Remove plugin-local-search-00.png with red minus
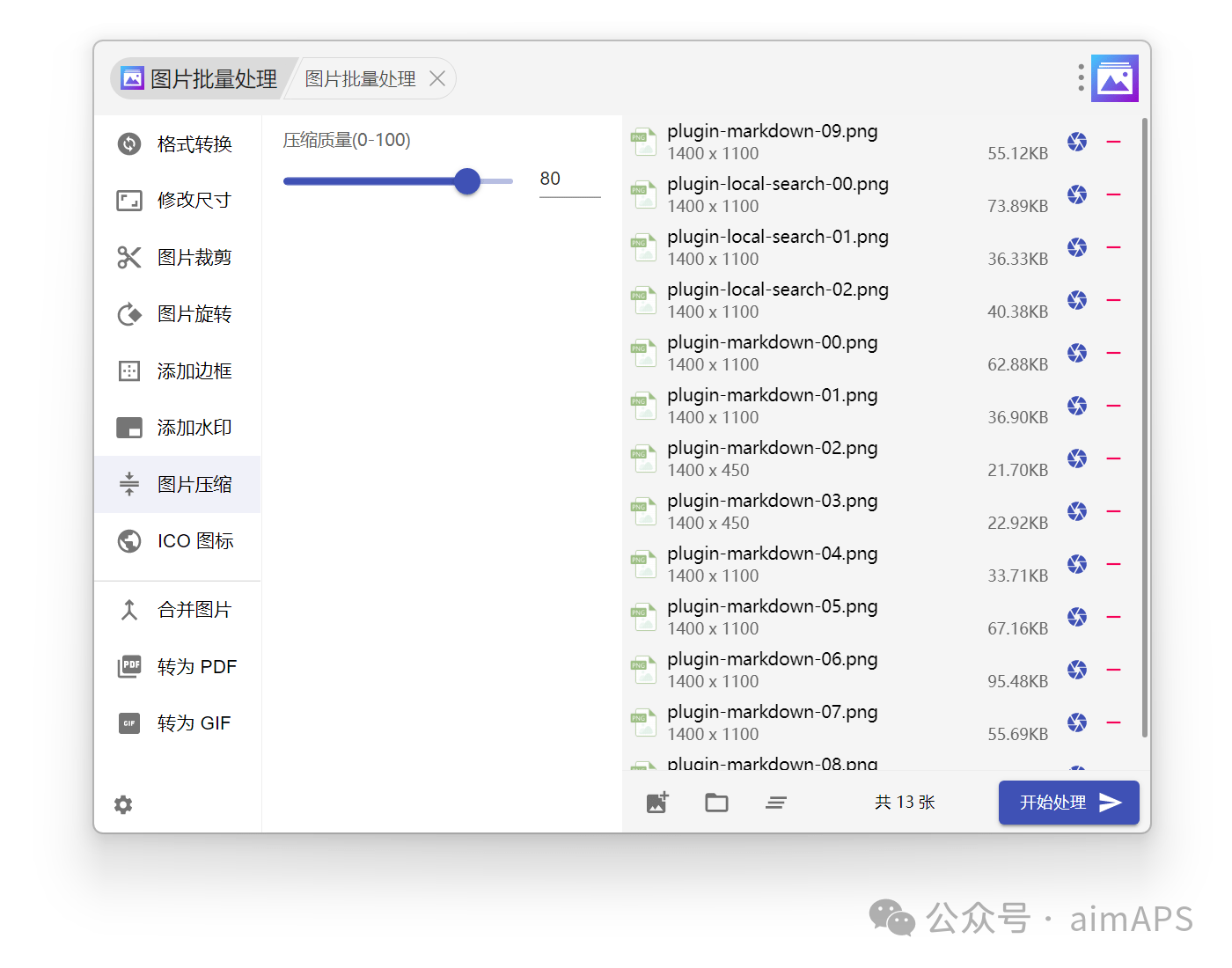 click(x=1113, y=194)
